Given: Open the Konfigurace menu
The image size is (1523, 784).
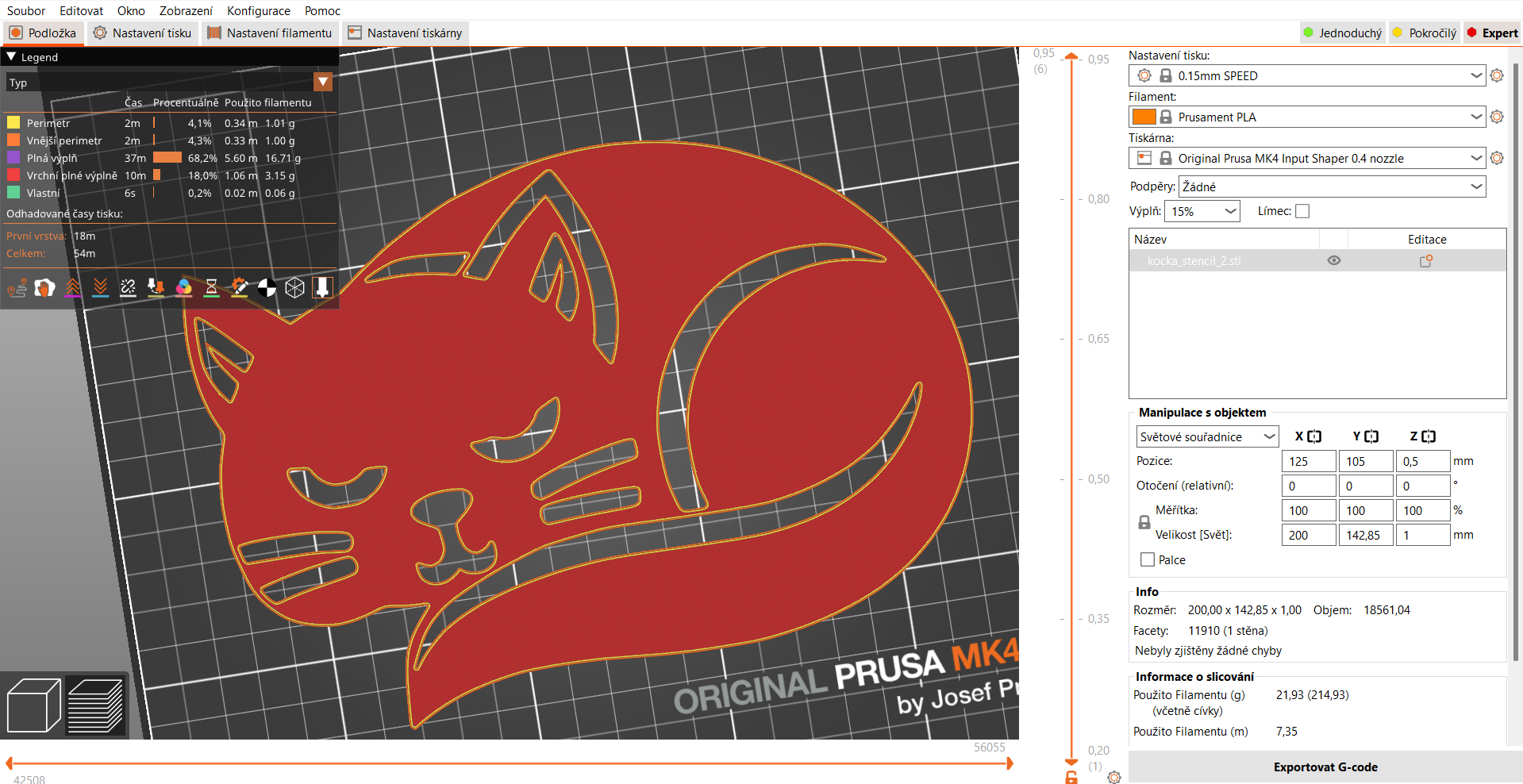Looking at the screenshot, I should (259, 10).
